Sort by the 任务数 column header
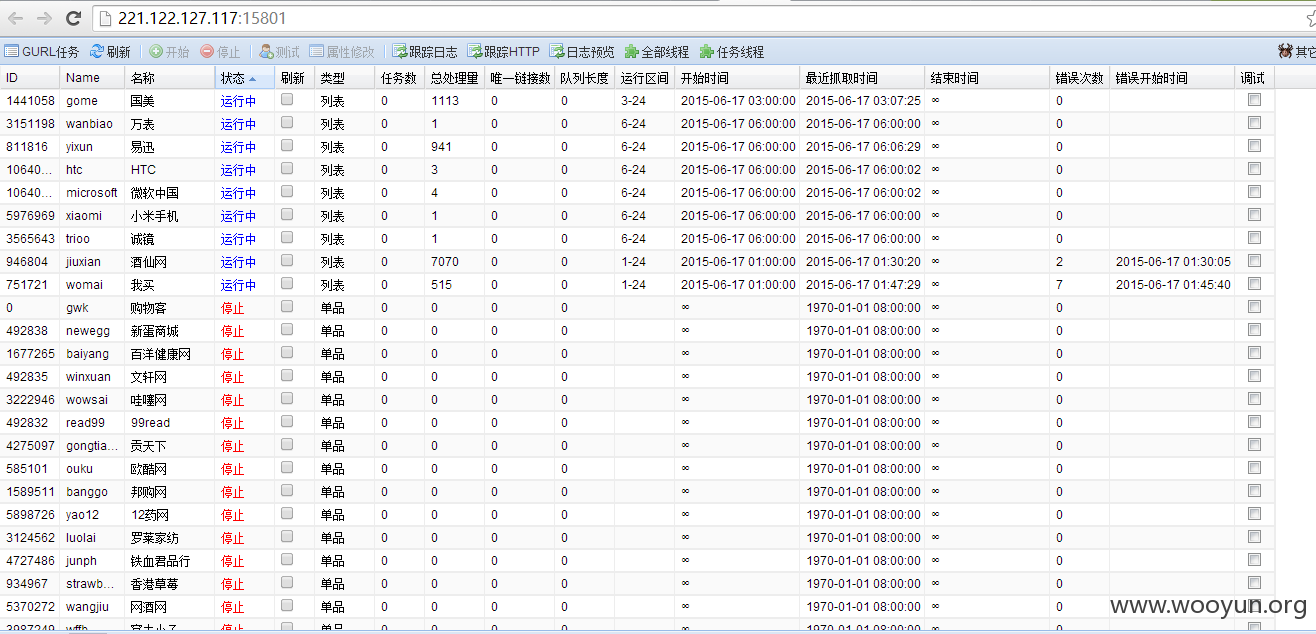The width and height of the screenshot is (1316, 634). 399,78
